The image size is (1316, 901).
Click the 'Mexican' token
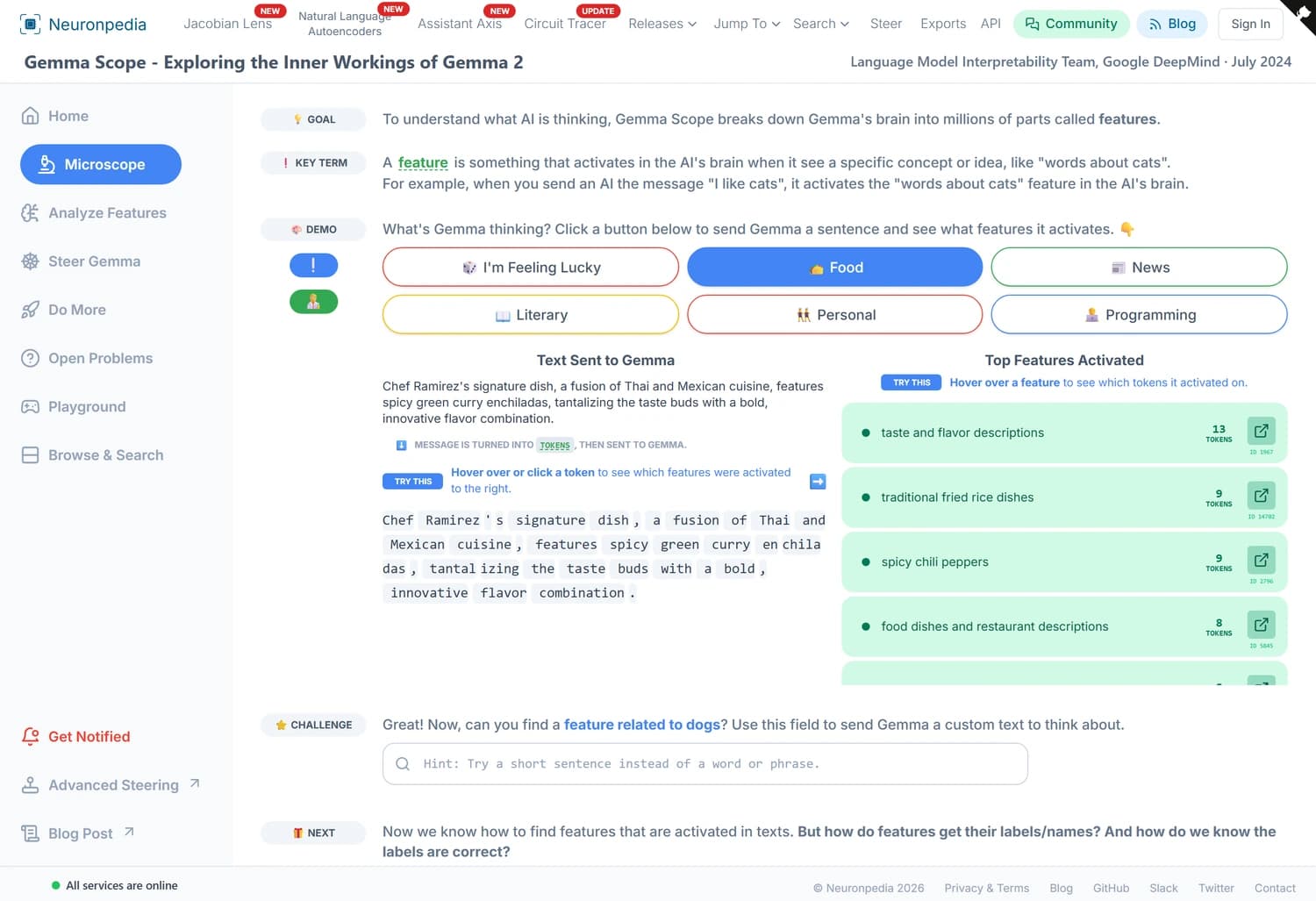[417, 544]
